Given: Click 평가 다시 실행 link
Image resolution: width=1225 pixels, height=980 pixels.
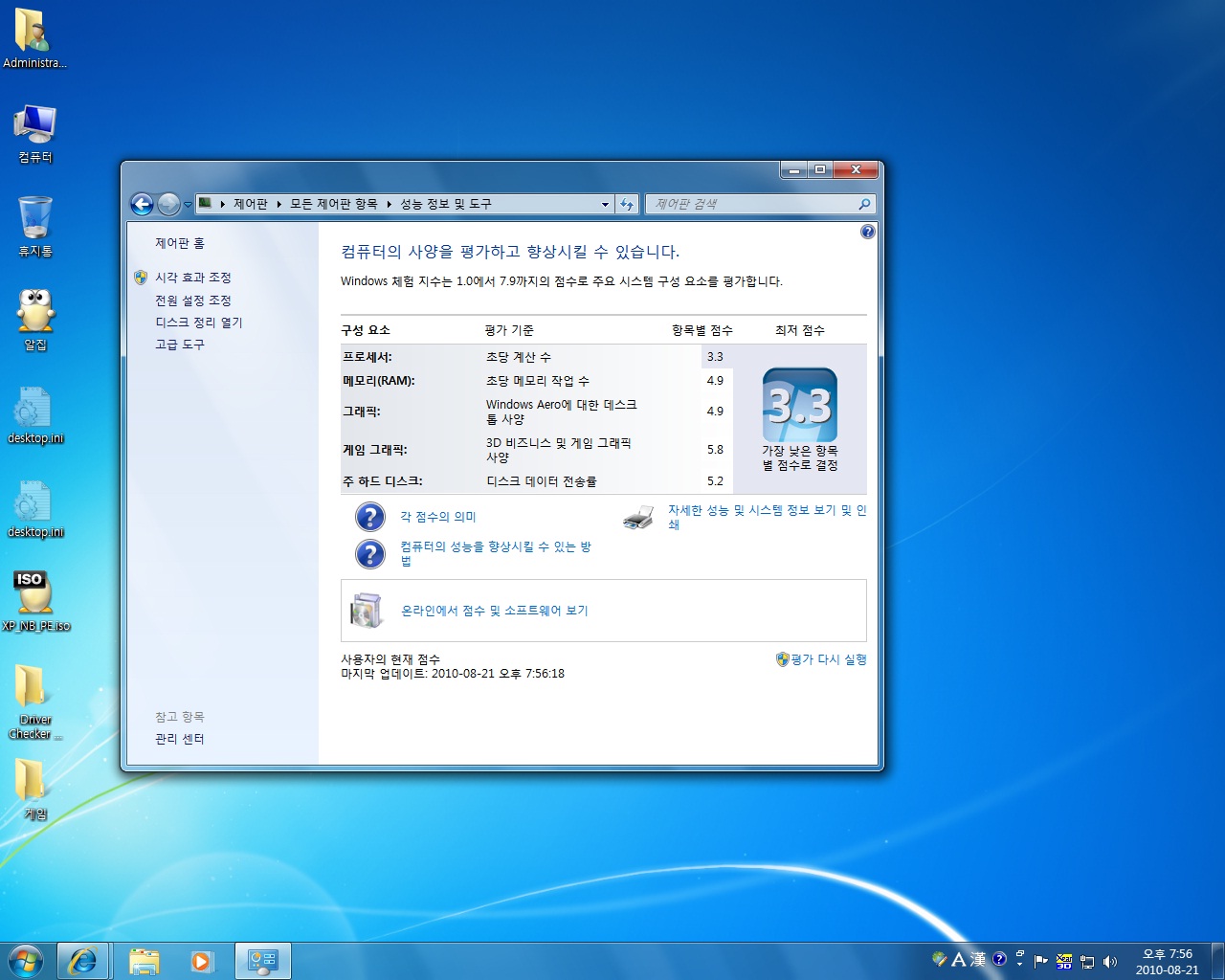Looking at the screenshot, I should (x=829, y=659).
